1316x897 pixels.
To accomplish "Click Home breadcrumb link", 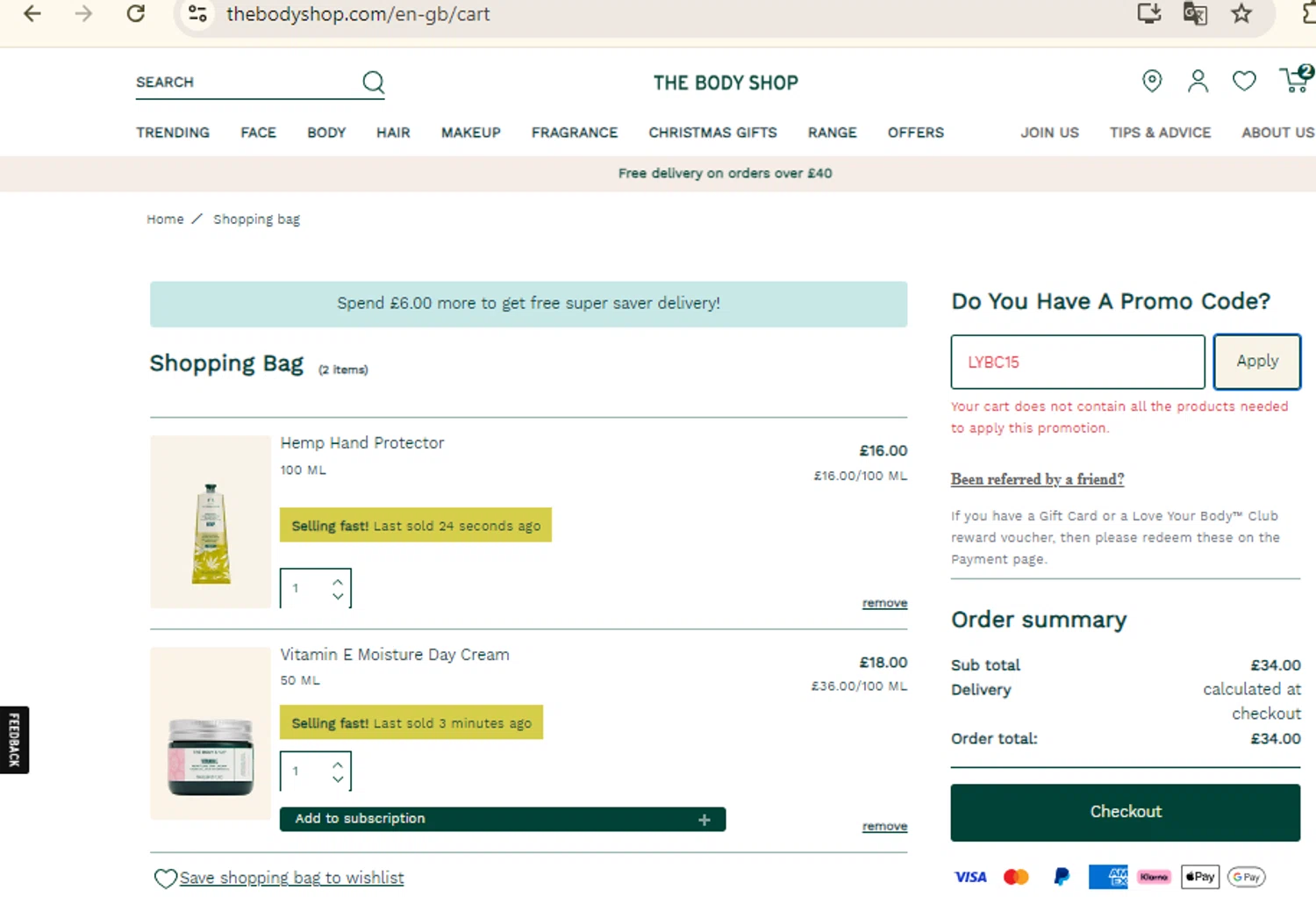I will [165, 219].
